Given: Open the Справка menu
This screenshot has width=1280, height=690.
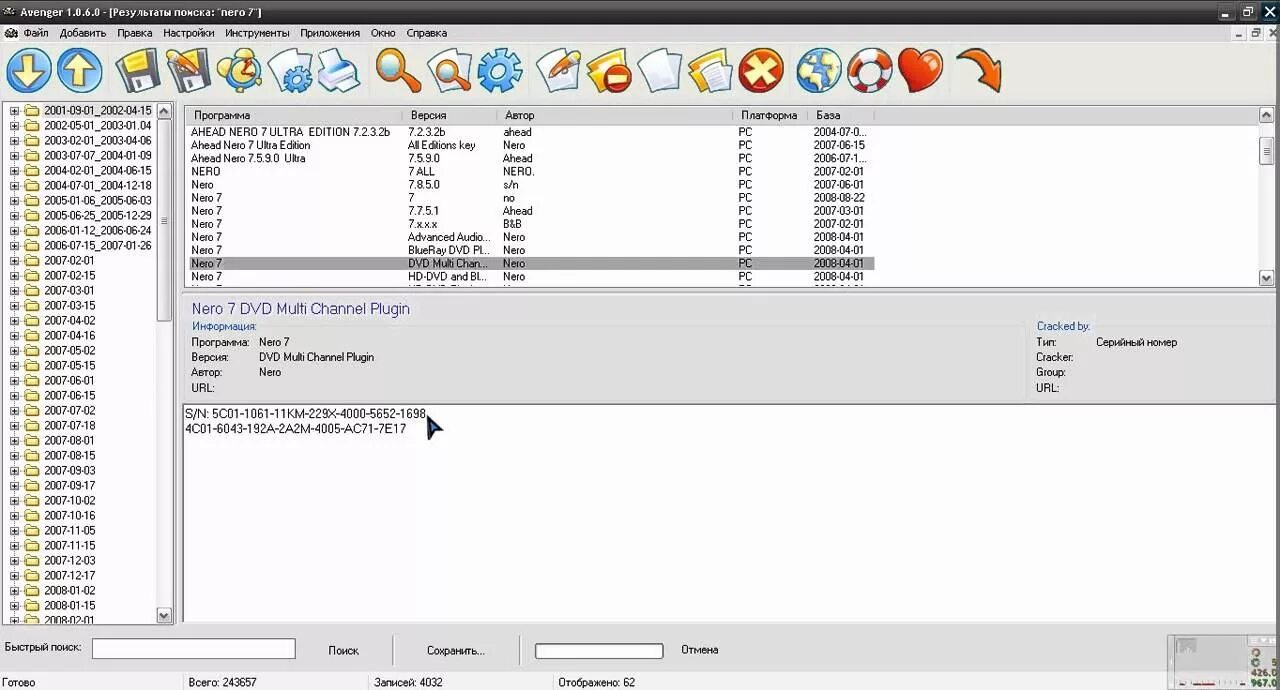Looking at the screenshot, I should point(427,33).
